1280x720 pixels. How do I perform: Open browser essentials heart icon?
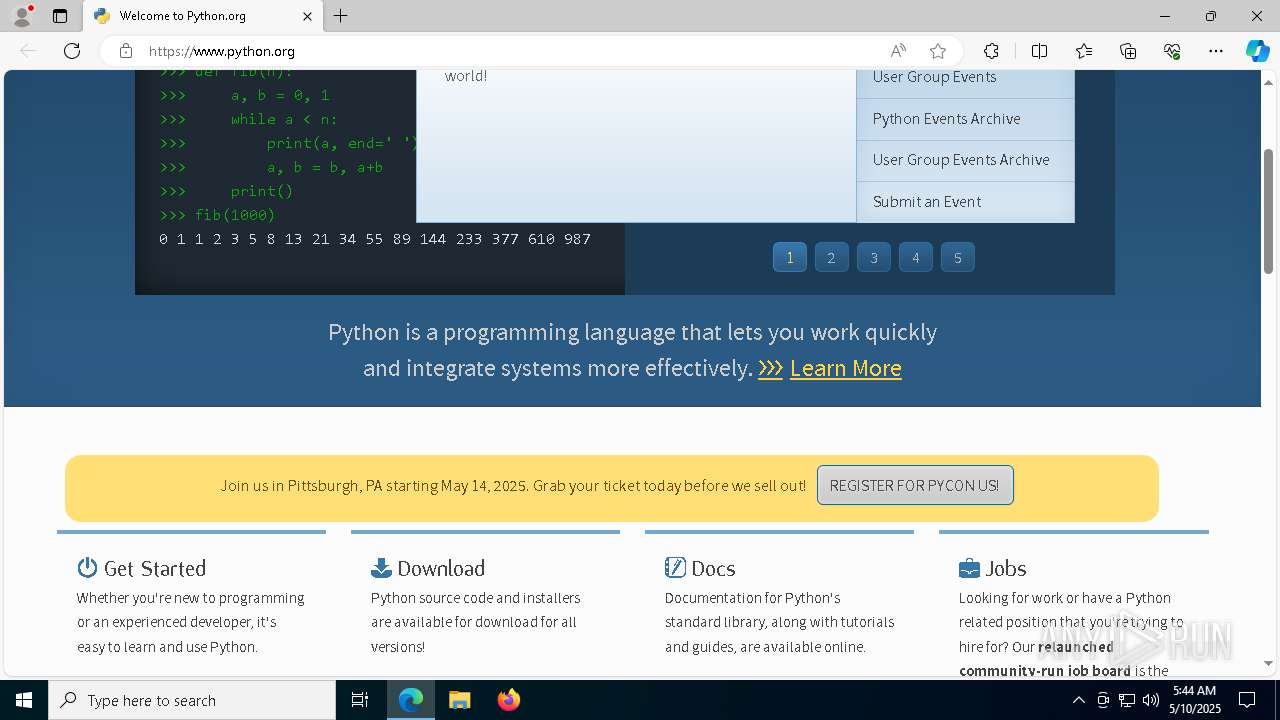coord(1172,51)
